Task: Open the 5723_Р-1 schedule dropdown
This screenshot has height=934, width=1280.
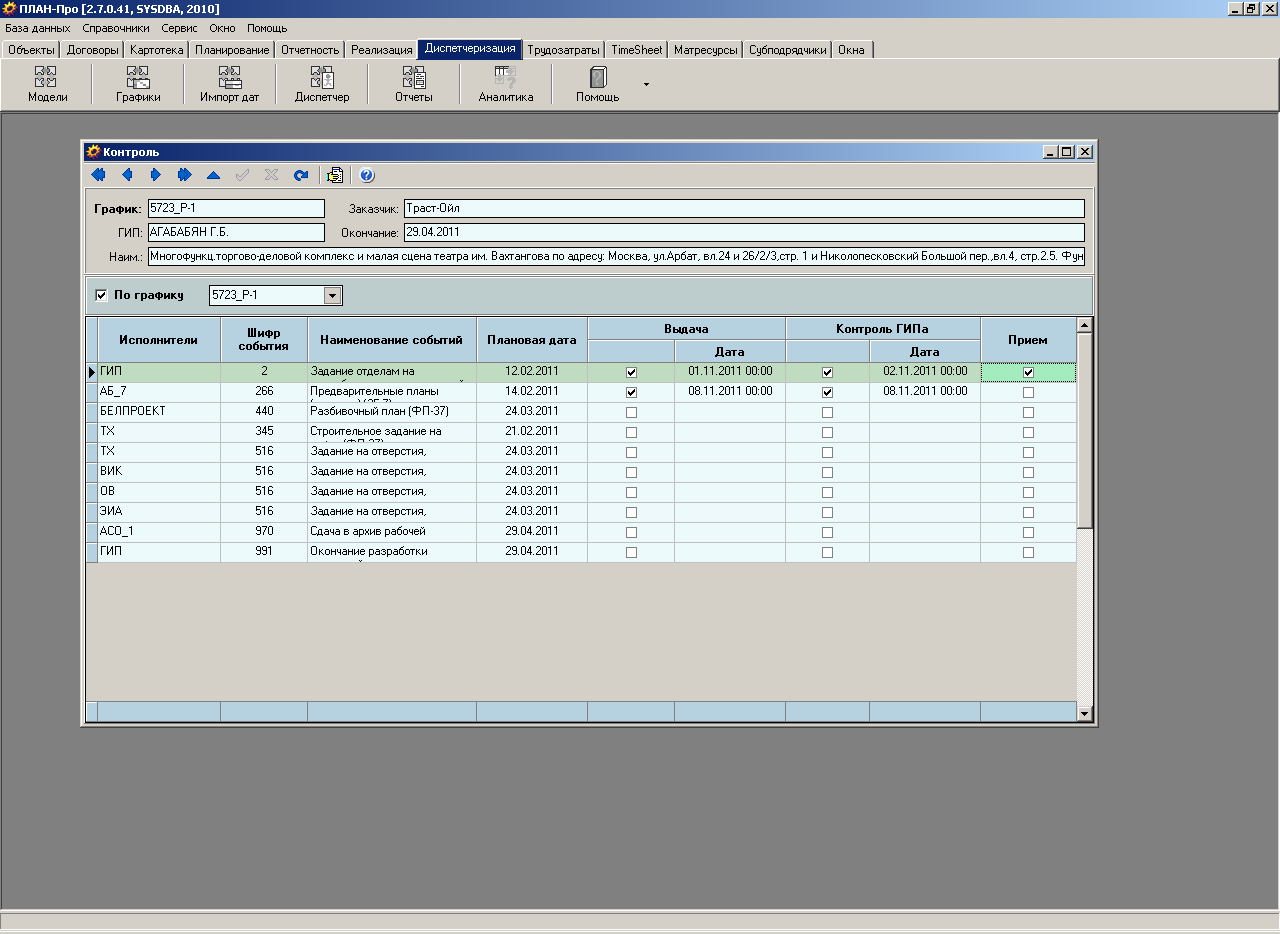Action: (333, 295)
